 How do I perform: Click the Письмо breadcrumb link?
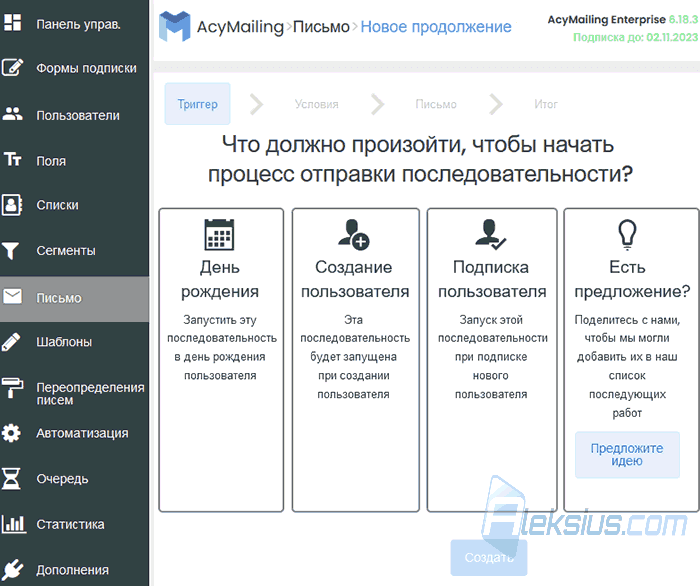click(321, 27)
